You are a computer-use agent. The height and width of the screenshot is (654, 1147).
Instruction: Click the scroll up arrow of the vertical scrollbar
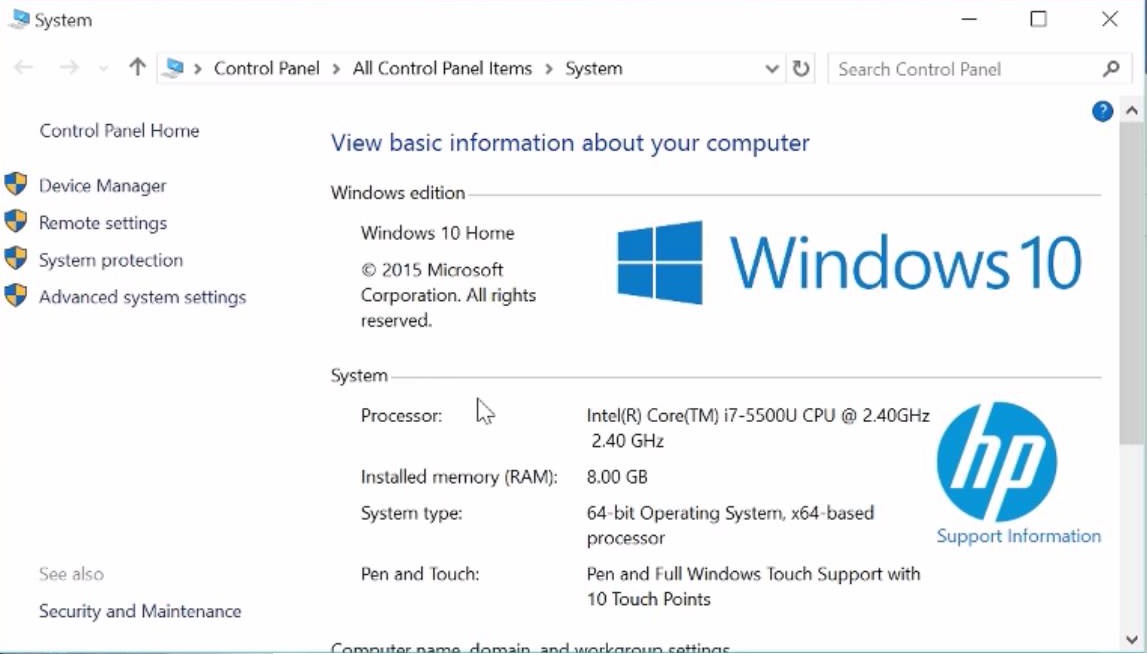pos(1132,111)
